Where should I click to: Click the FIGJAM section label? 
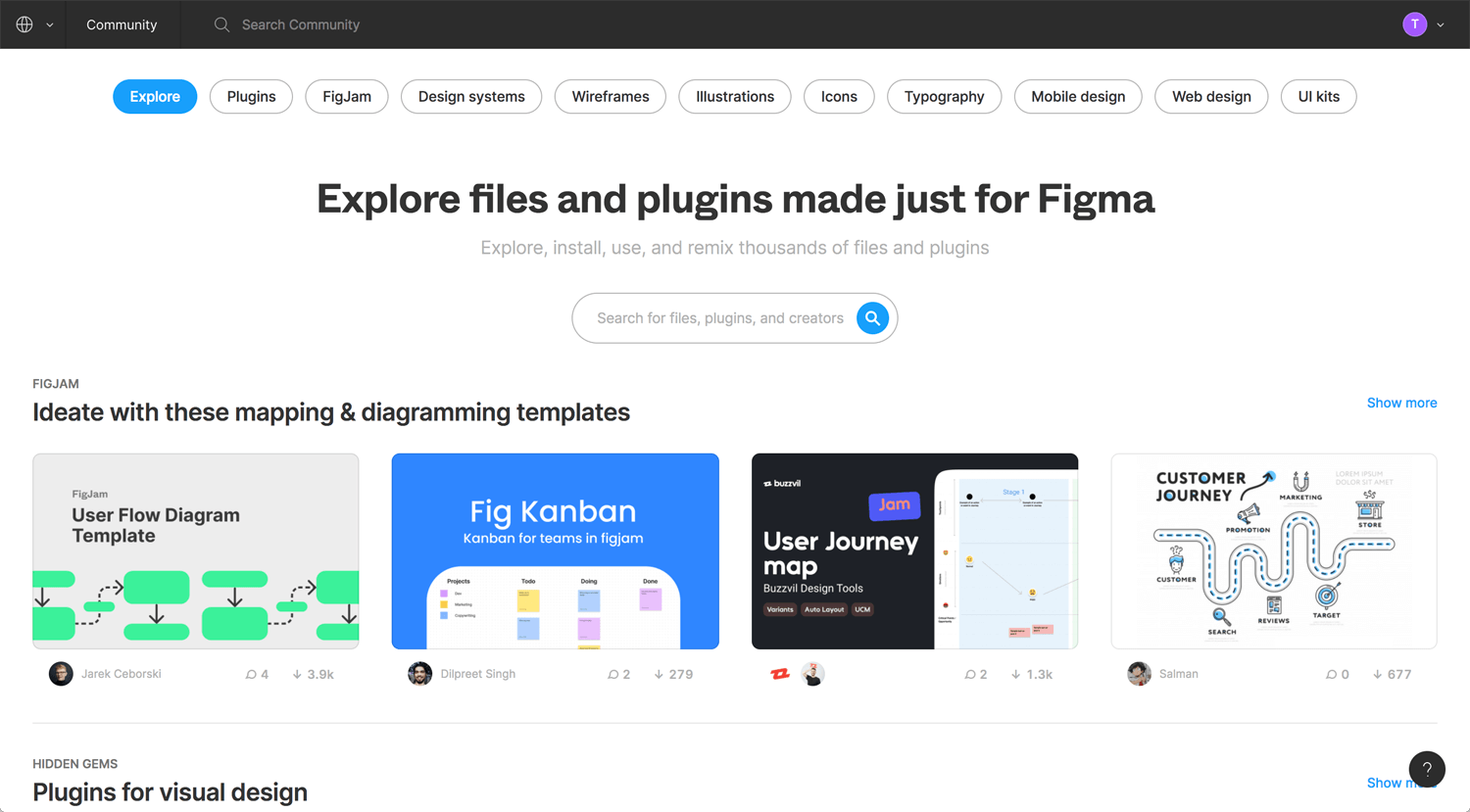coord(56,384)
